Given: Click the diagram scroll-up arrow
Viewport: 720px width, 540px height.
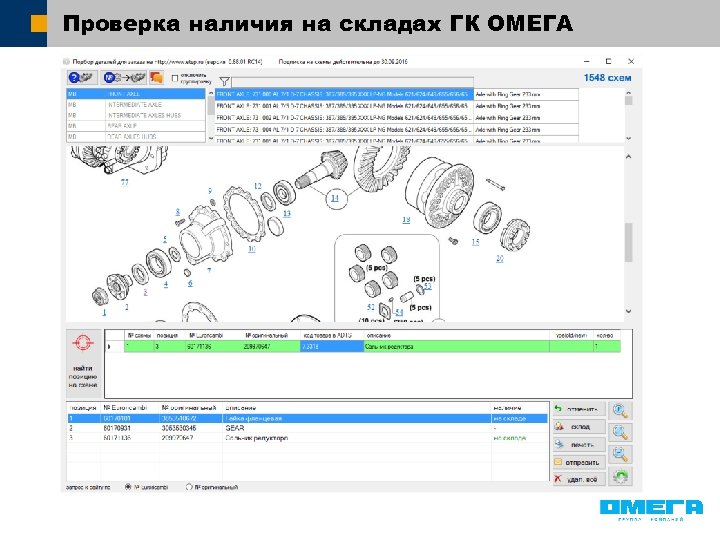Looking at the screenshot, I should [629, 157].
